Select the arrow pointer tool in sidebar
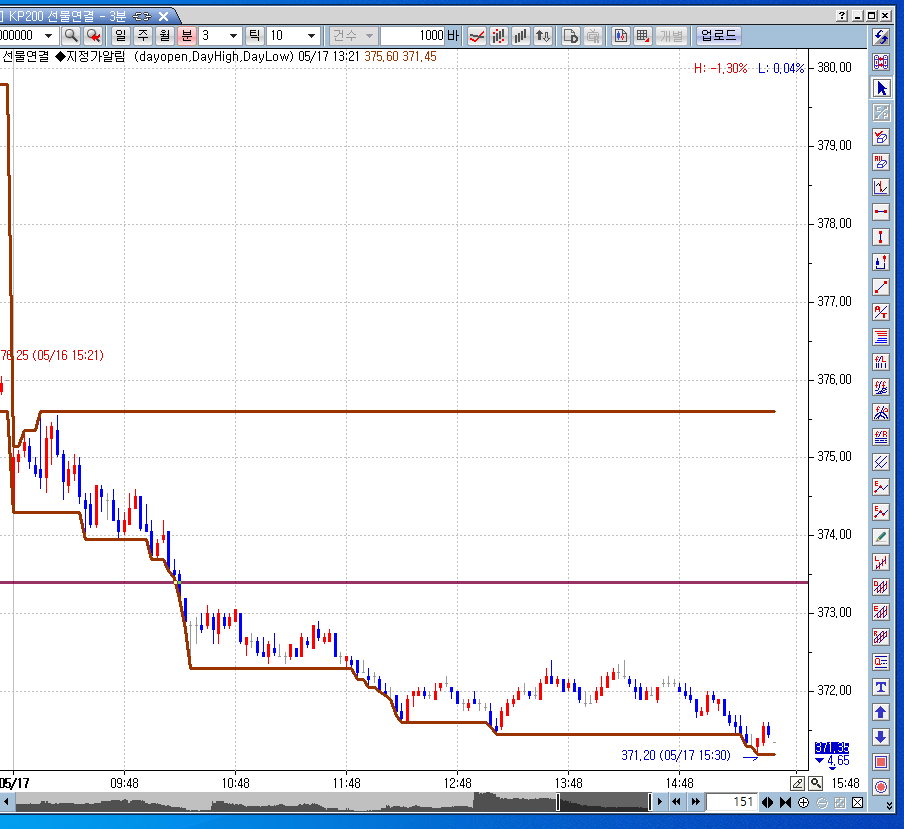 881,88
